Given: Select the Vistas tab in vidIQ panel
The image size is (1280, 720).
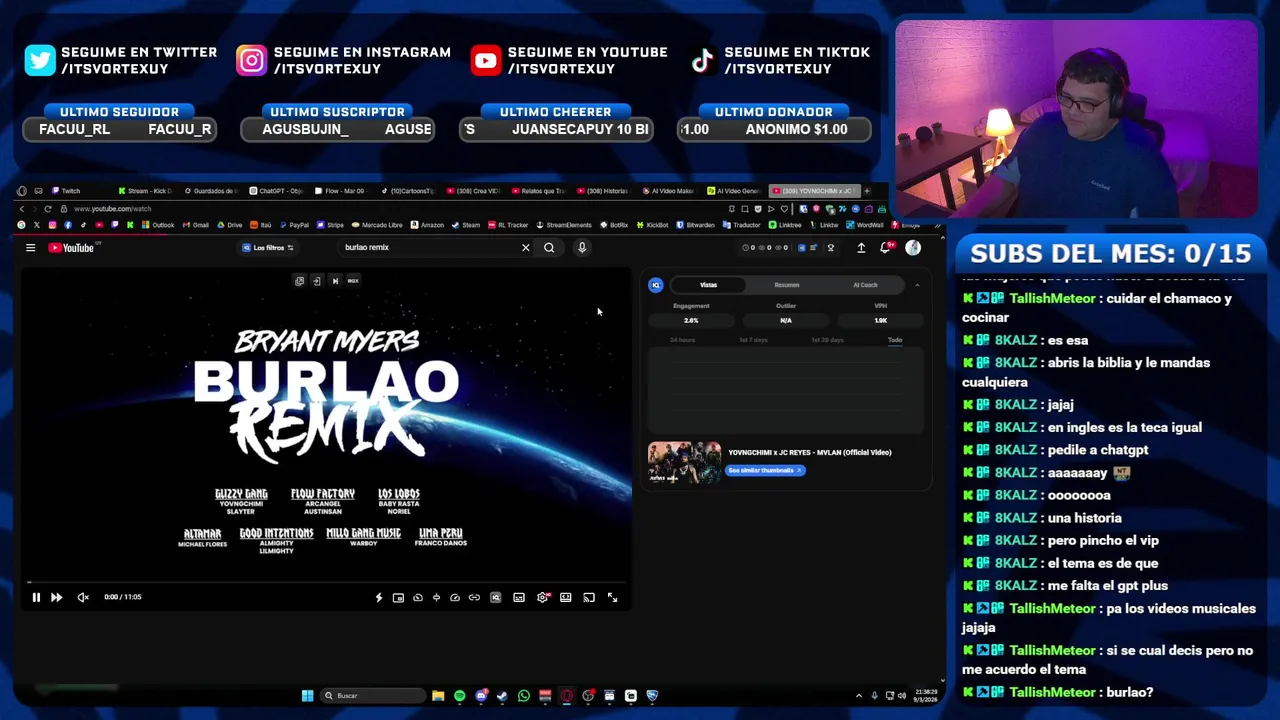Looking at the screenshot, I should coord(708,285).
